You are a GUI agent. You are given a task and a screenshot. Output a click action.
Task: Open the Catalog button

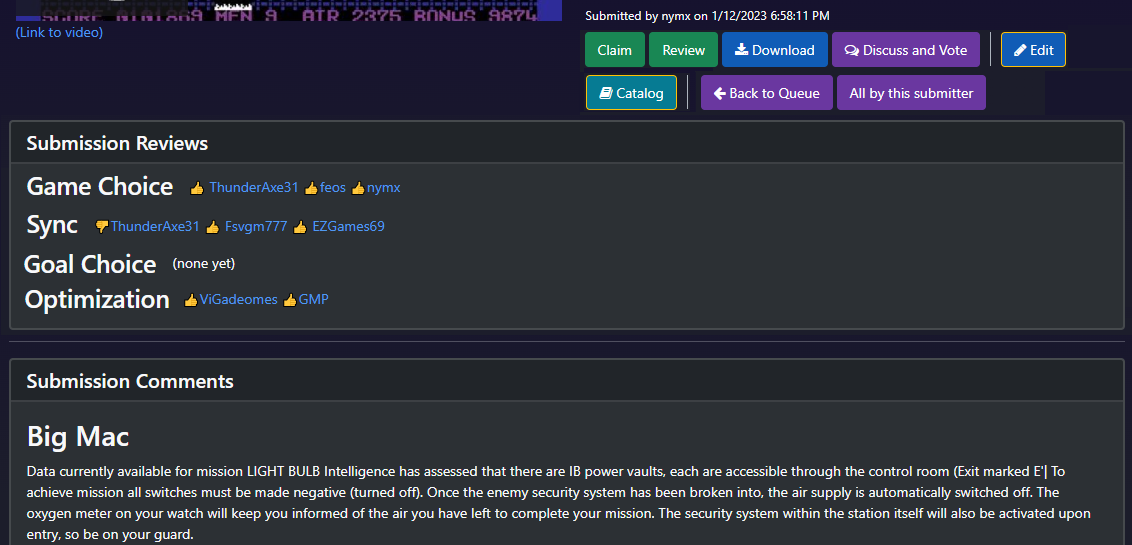pyautogui.click(x=631, y=93)
